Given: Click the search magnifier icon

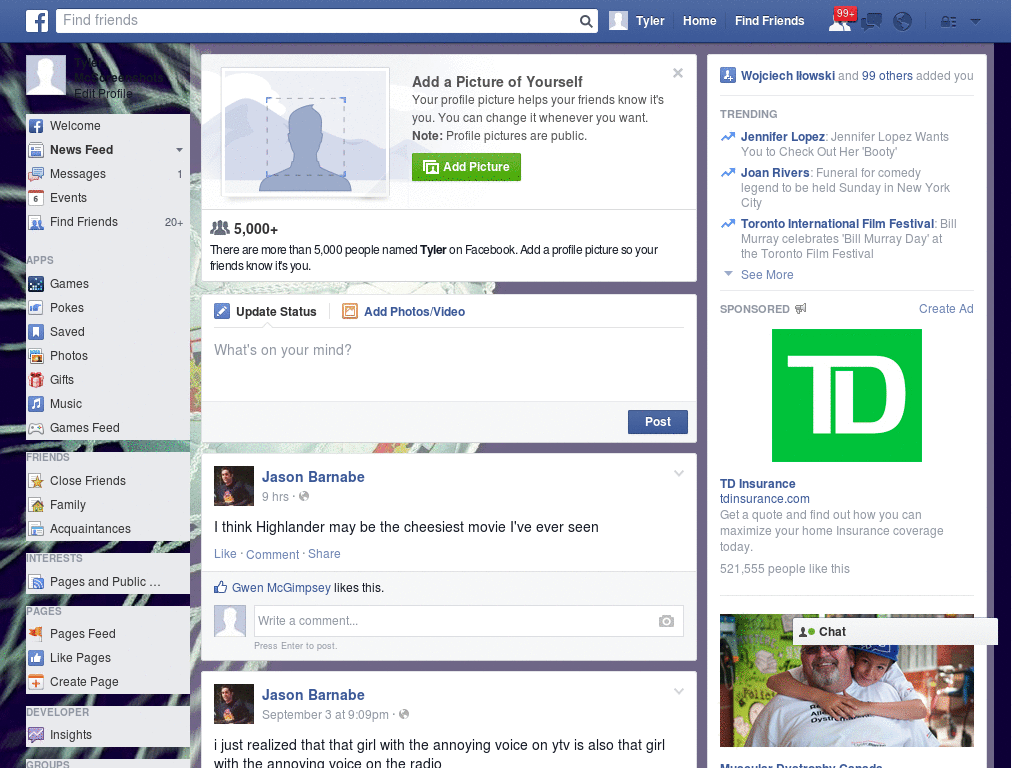Looking at the screenshot, I should [x=586, y=22].
